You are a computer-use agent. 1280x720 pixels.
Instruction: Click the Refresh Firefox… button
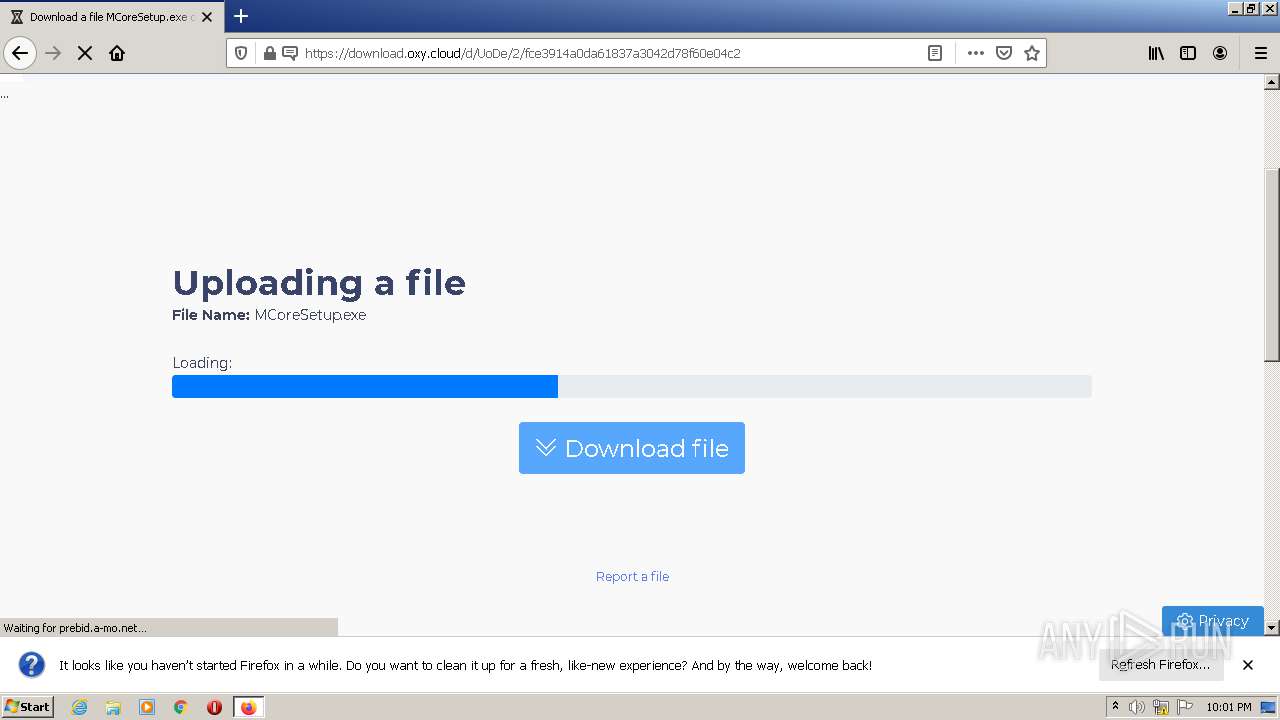pos(1161,665)
